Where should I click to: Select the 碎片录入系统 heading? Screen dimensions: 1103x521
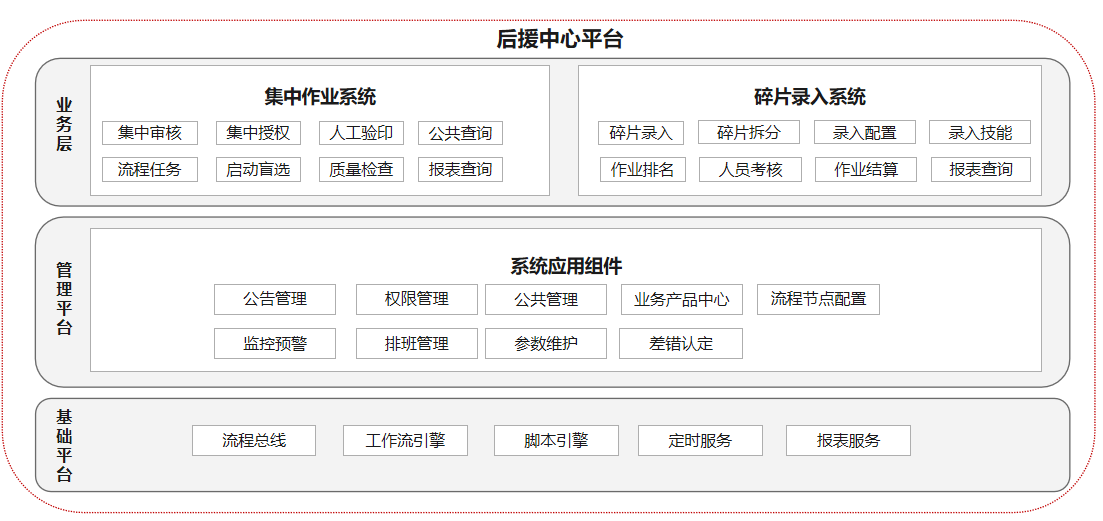point(810,96)
